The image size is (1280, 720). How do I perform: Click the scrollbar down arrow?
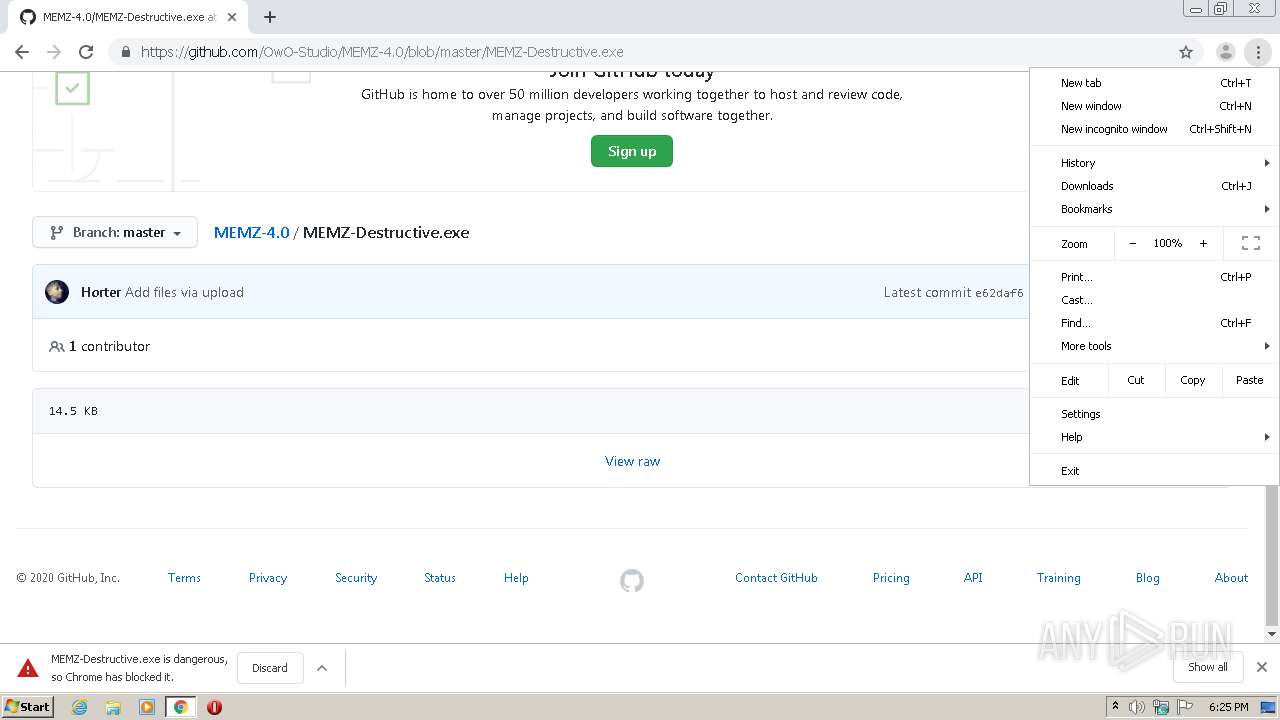coord(1272,634)
